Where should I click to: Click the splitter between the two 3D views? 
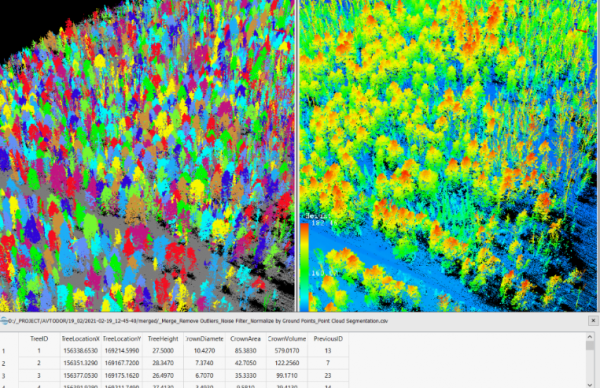[x=297, y=156]
